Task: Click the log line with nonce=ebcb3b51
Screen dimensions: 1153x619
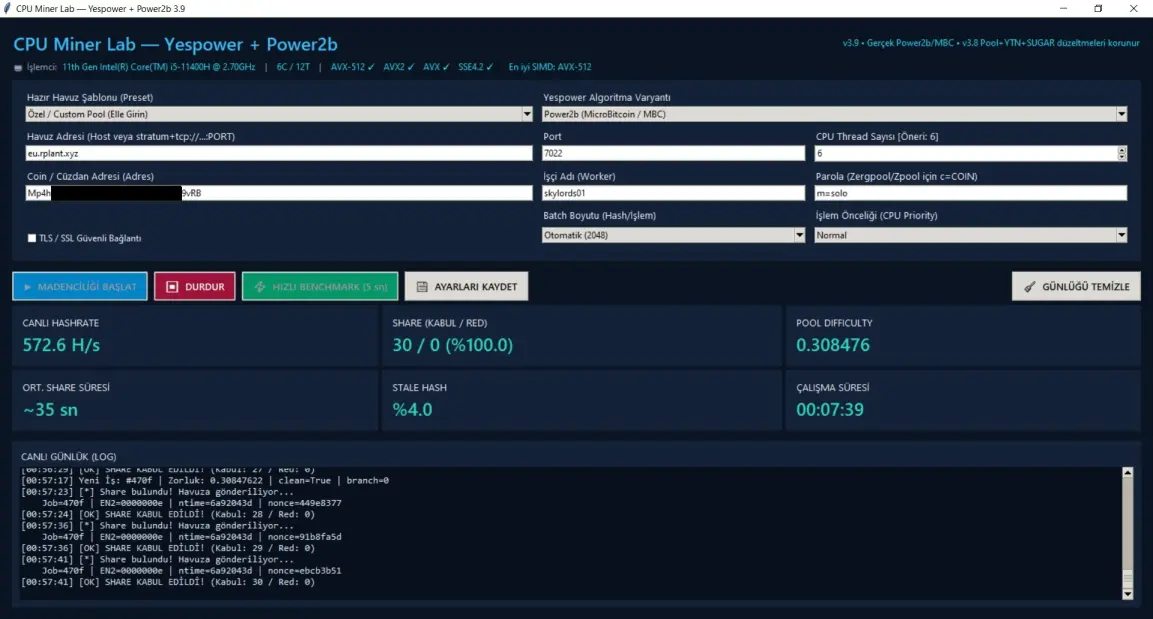Action: point(191,570)
